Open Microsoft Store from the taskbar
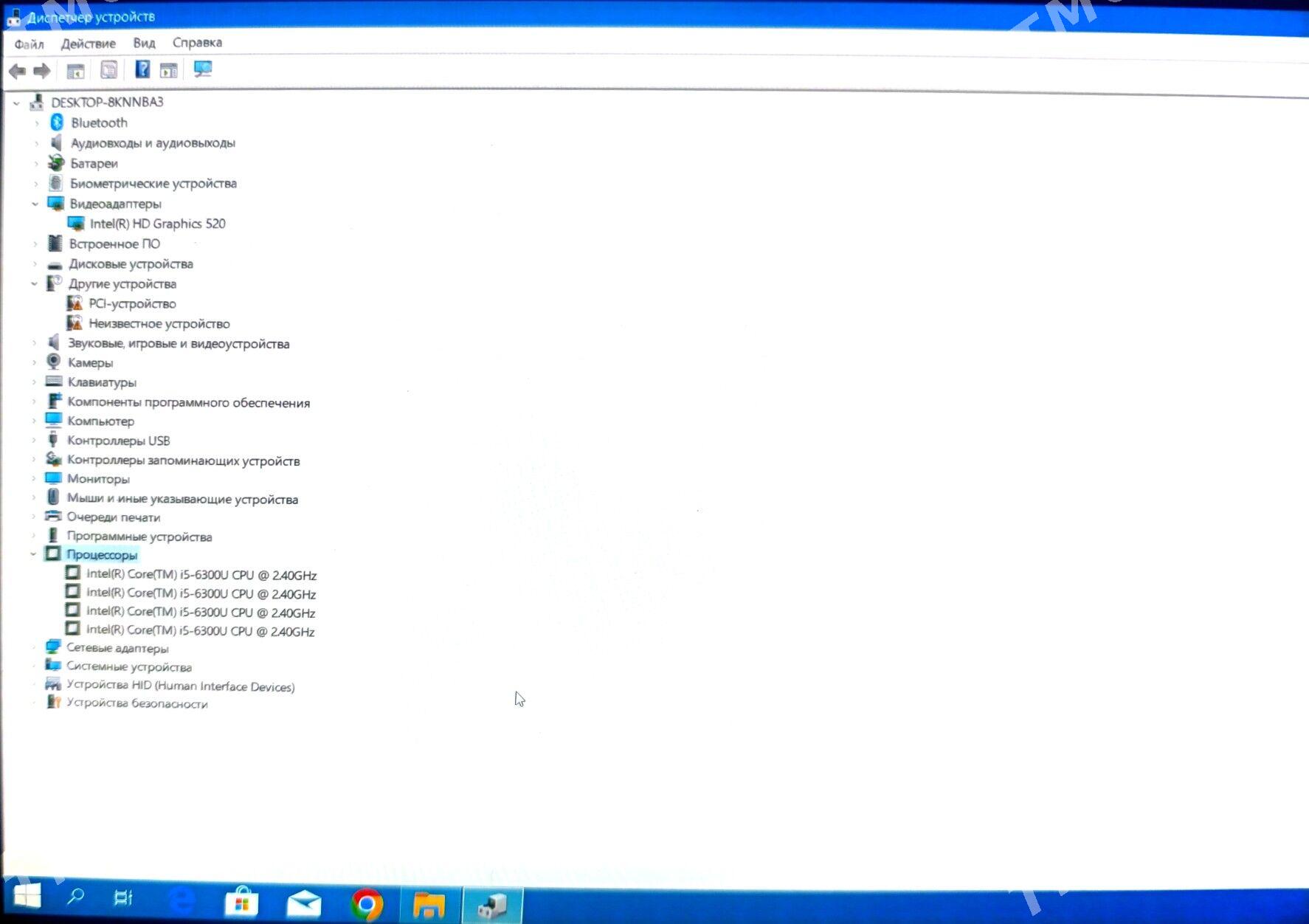This screenshot has width=1309, height=924. tap(242, 901)
